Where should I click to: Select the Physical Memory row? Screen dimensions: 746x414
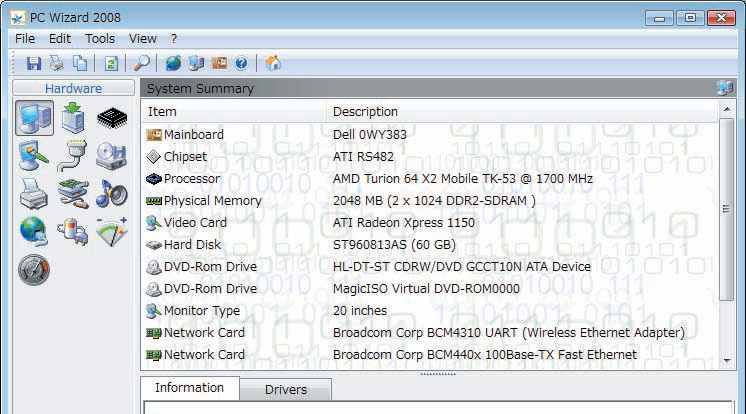coord(430,201)
